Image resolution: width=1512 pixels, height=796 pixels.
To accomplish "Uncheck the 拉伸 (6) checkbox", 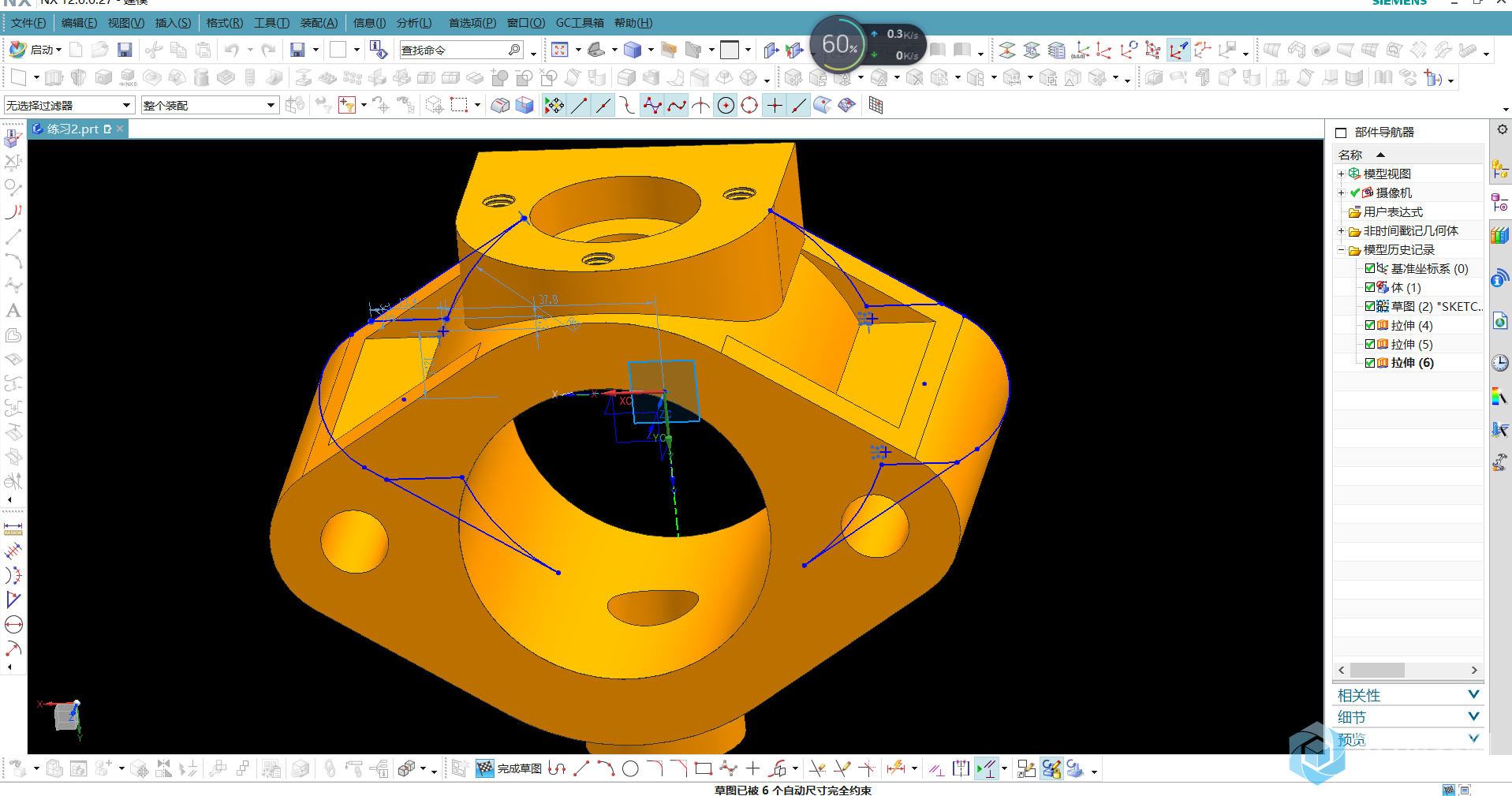I will 1370,363.
